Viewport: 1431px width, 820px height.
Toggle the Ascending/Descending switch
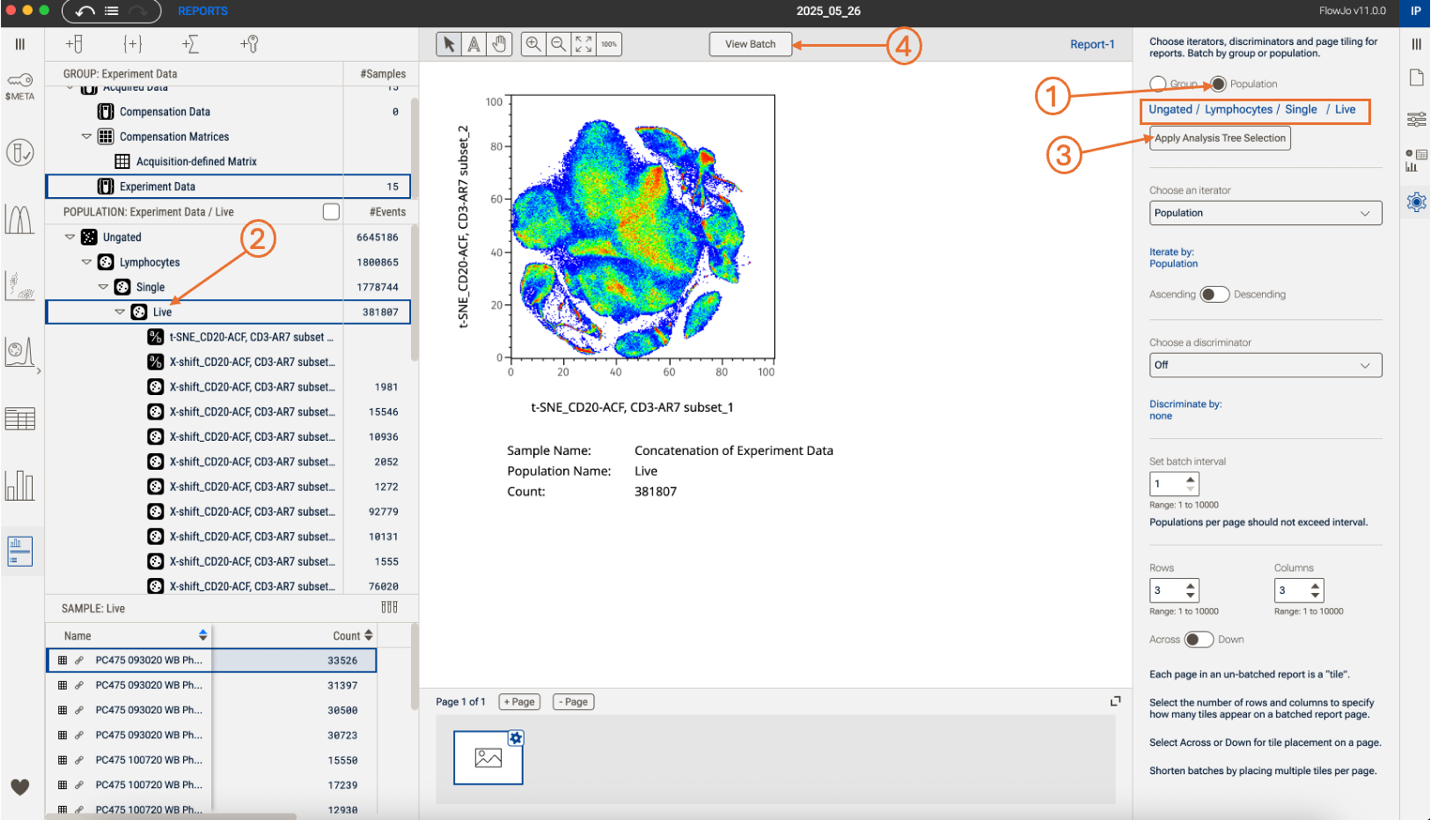1214,295
